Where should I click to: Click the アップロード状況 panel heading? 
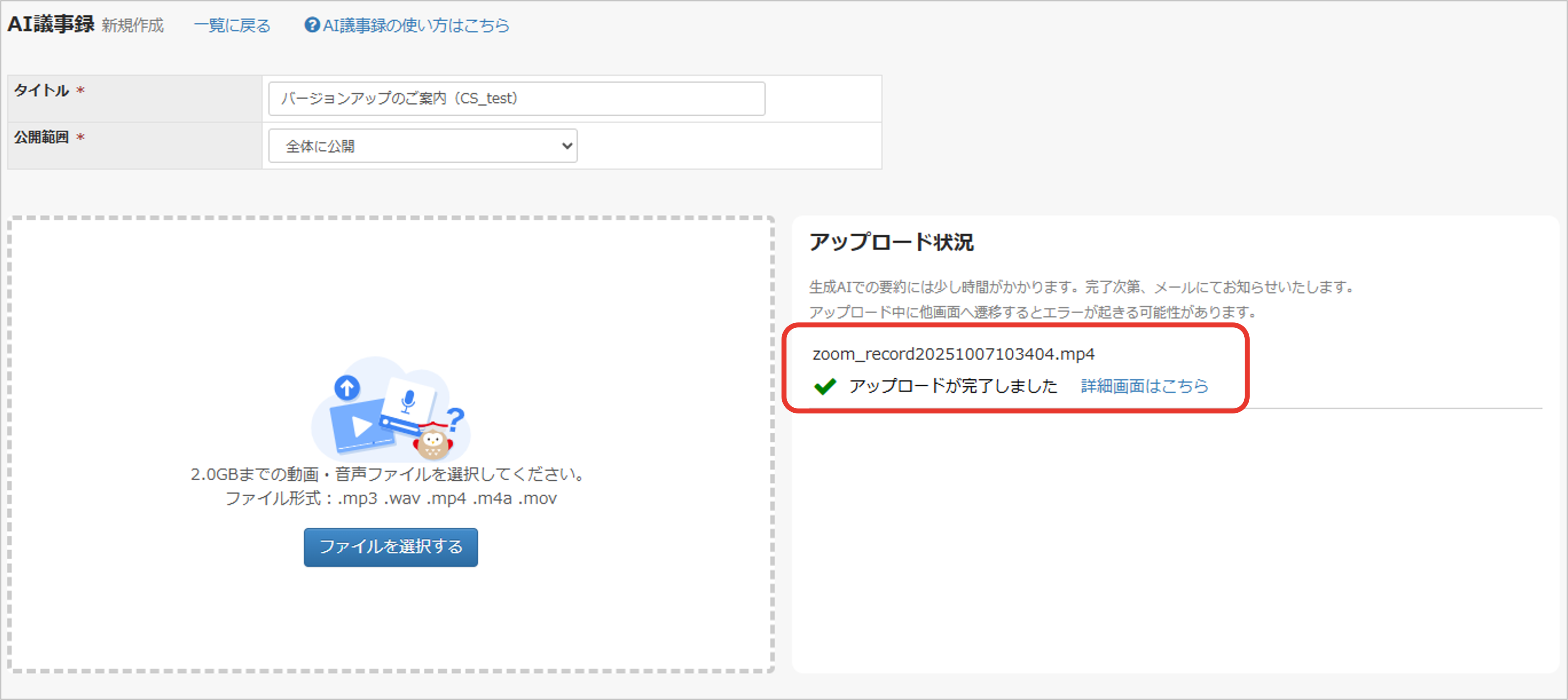[891, 242]
